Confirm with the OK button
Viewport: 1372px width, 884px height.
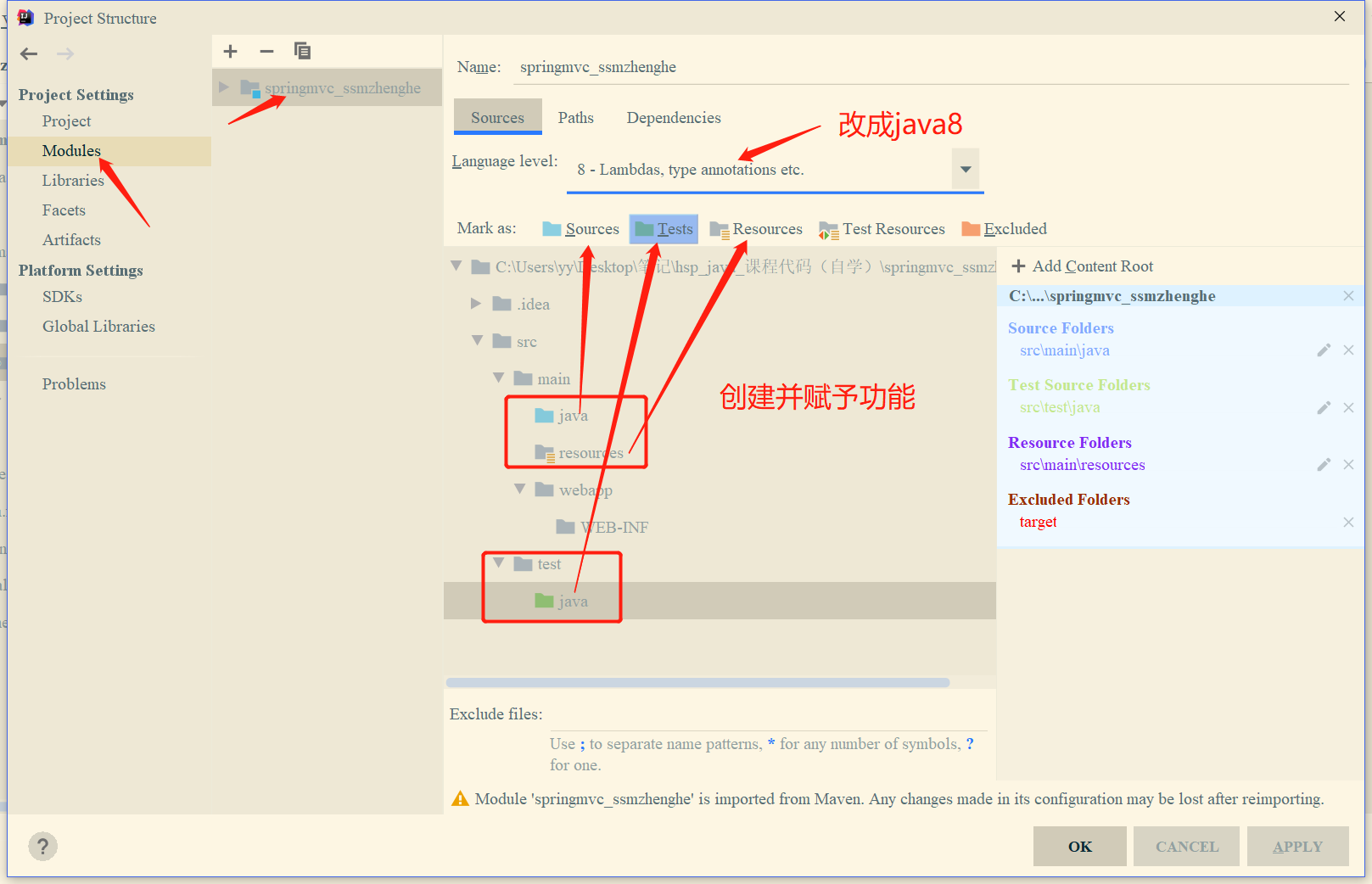[1080, 847]
